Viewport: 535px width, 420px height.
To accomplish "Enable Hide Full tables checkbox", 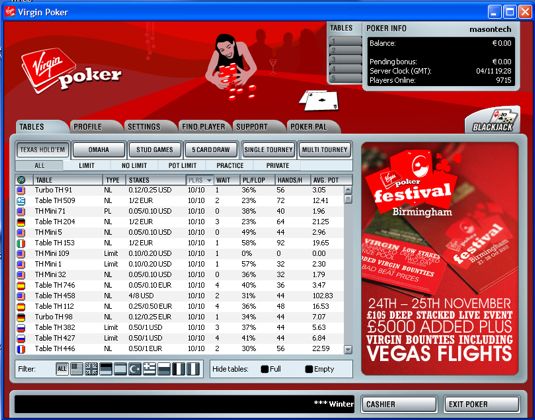I will pos(264,369).
